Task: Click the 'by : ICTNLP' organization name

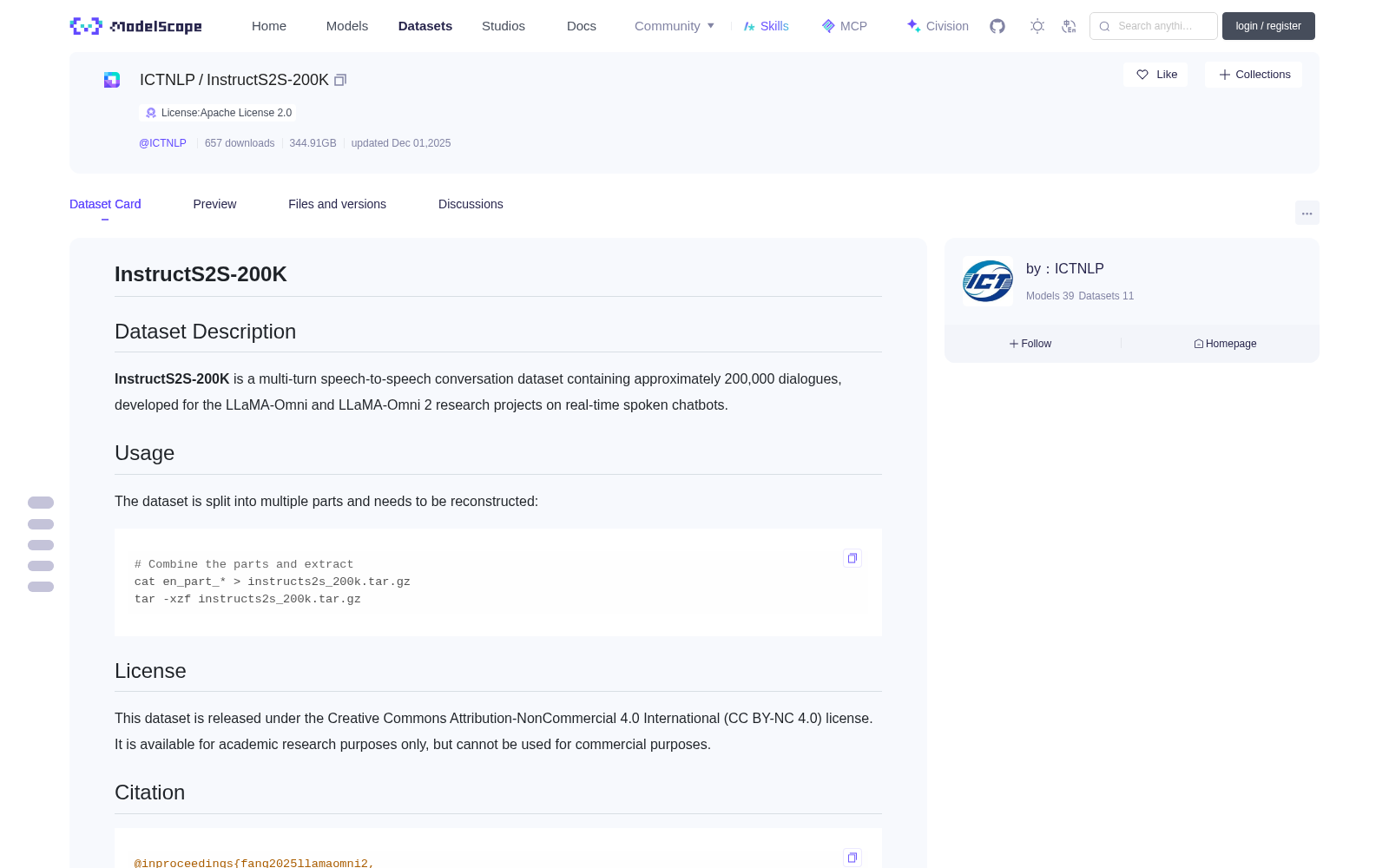Action: pos(1065,269)
